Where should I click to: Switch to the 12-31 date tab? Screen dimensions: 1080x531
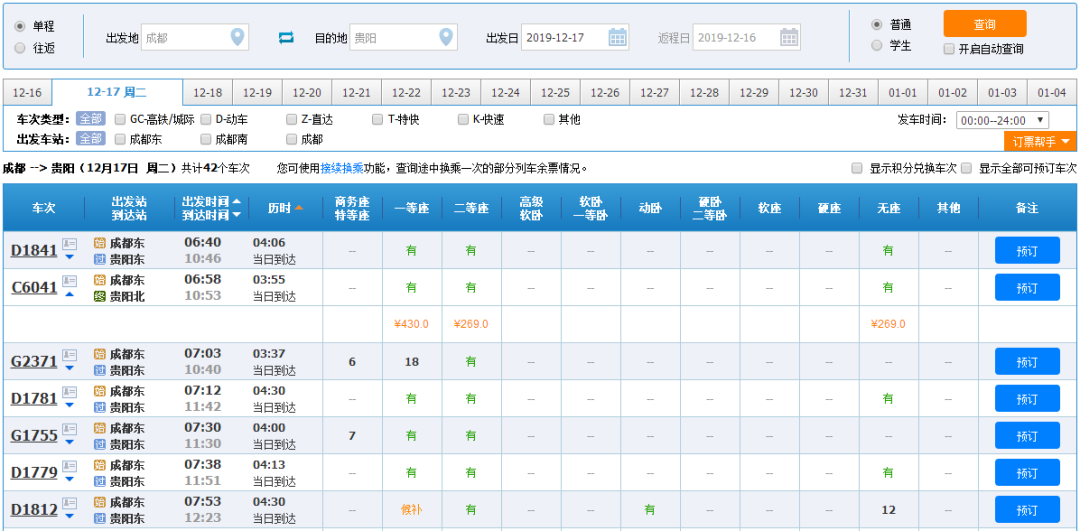pyautogui.click(x=853, y=92)
